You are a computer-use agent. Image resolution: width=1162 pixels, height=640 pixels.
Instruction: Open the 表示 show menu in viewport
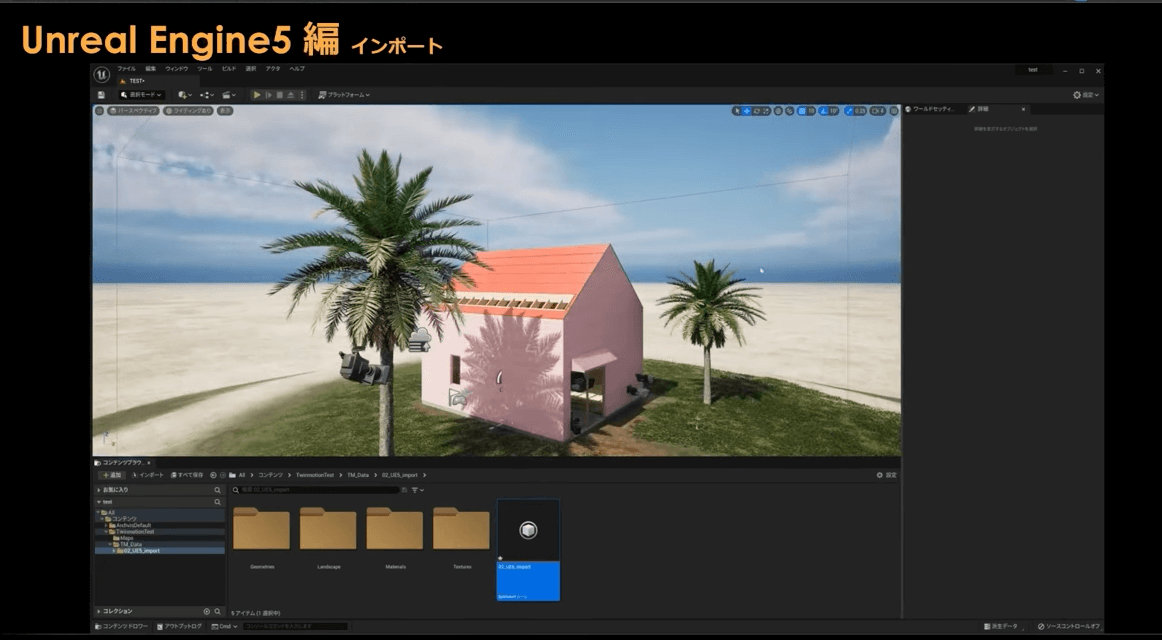tap(225, 111)
